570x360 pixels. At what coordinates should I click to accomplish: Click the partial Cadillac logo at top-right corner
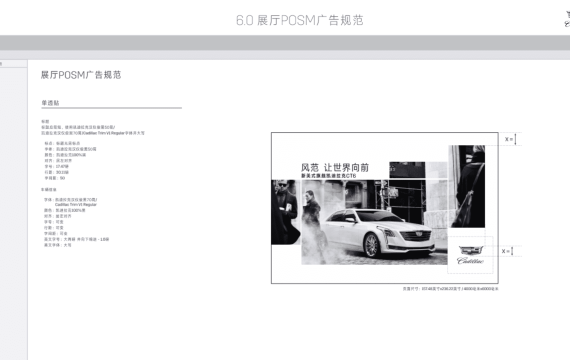coord(567,19)
